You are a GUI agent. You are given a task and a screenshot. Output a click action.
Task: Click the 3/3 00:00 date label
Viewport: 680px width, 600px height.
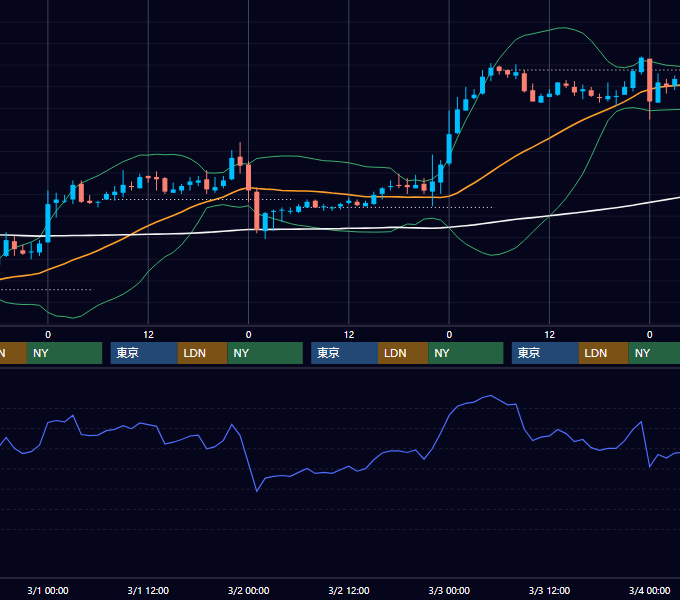coord(449,590)
